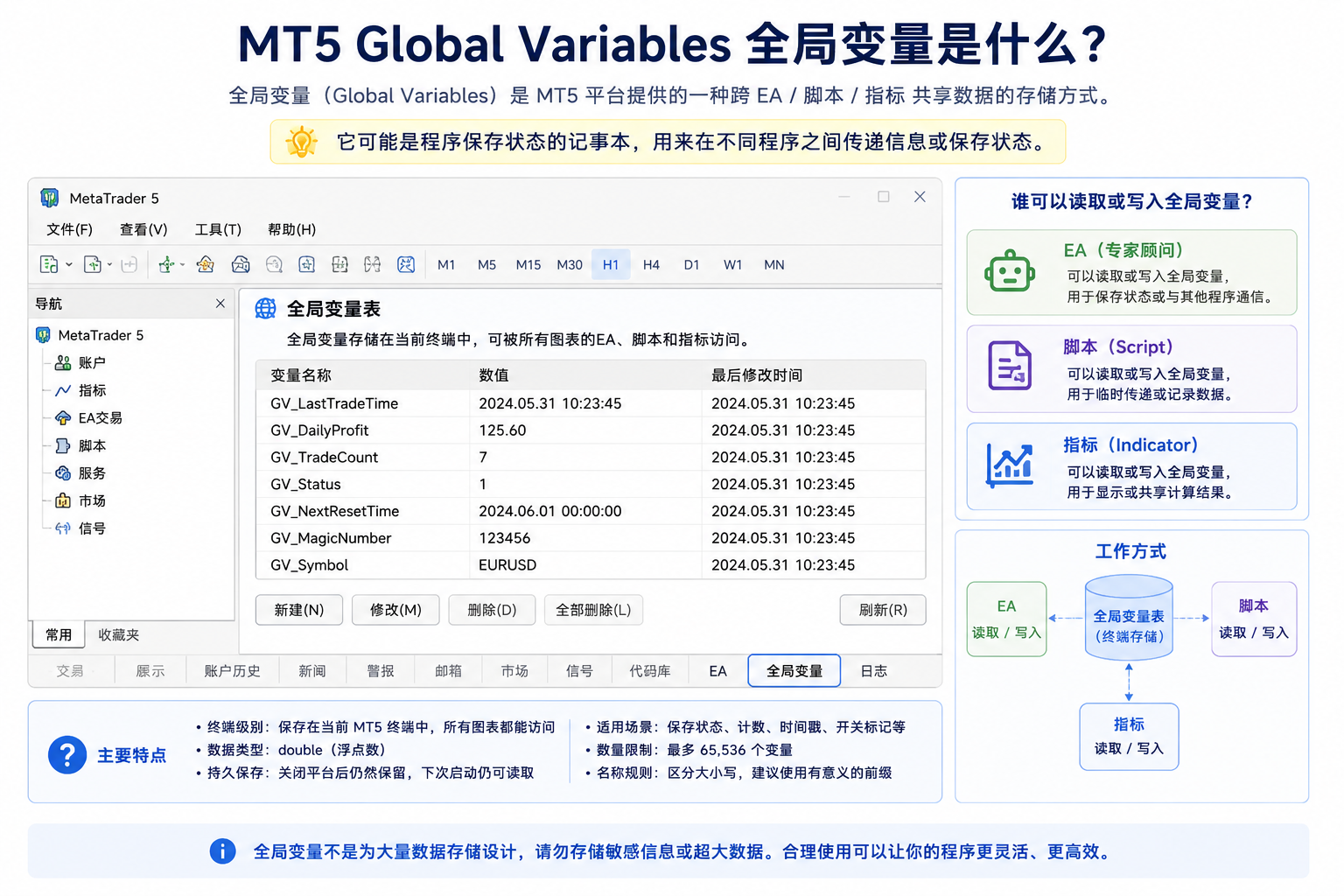Select the GV_DailyProfit variable row
This screenshot has height=896, width=1344.
click(591, 430)
